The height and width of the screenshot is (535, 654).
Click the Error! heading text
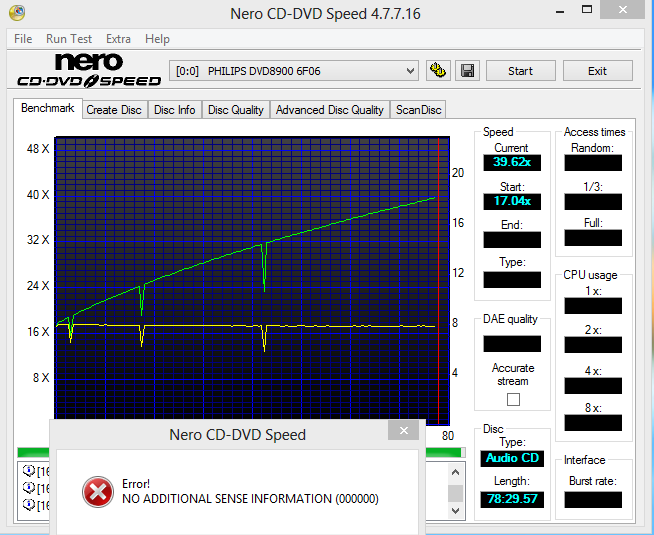point(136,484)
